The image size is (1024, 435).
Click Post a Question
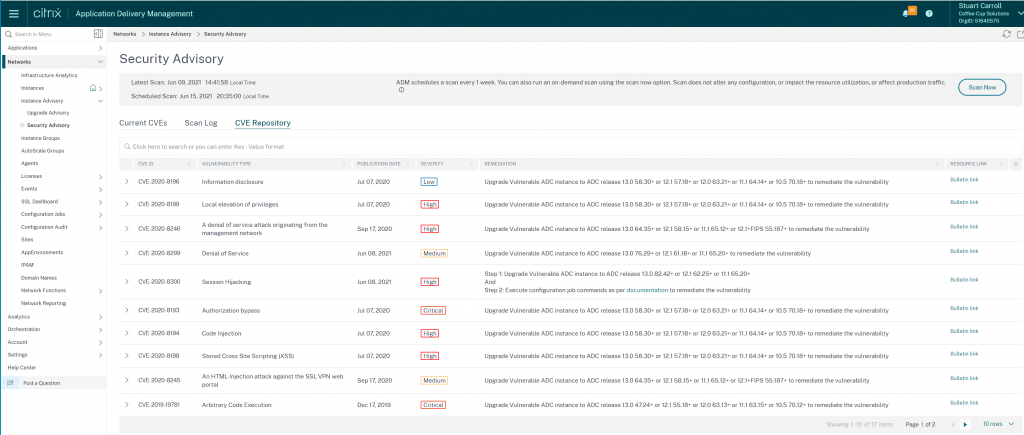click(41, 383)
